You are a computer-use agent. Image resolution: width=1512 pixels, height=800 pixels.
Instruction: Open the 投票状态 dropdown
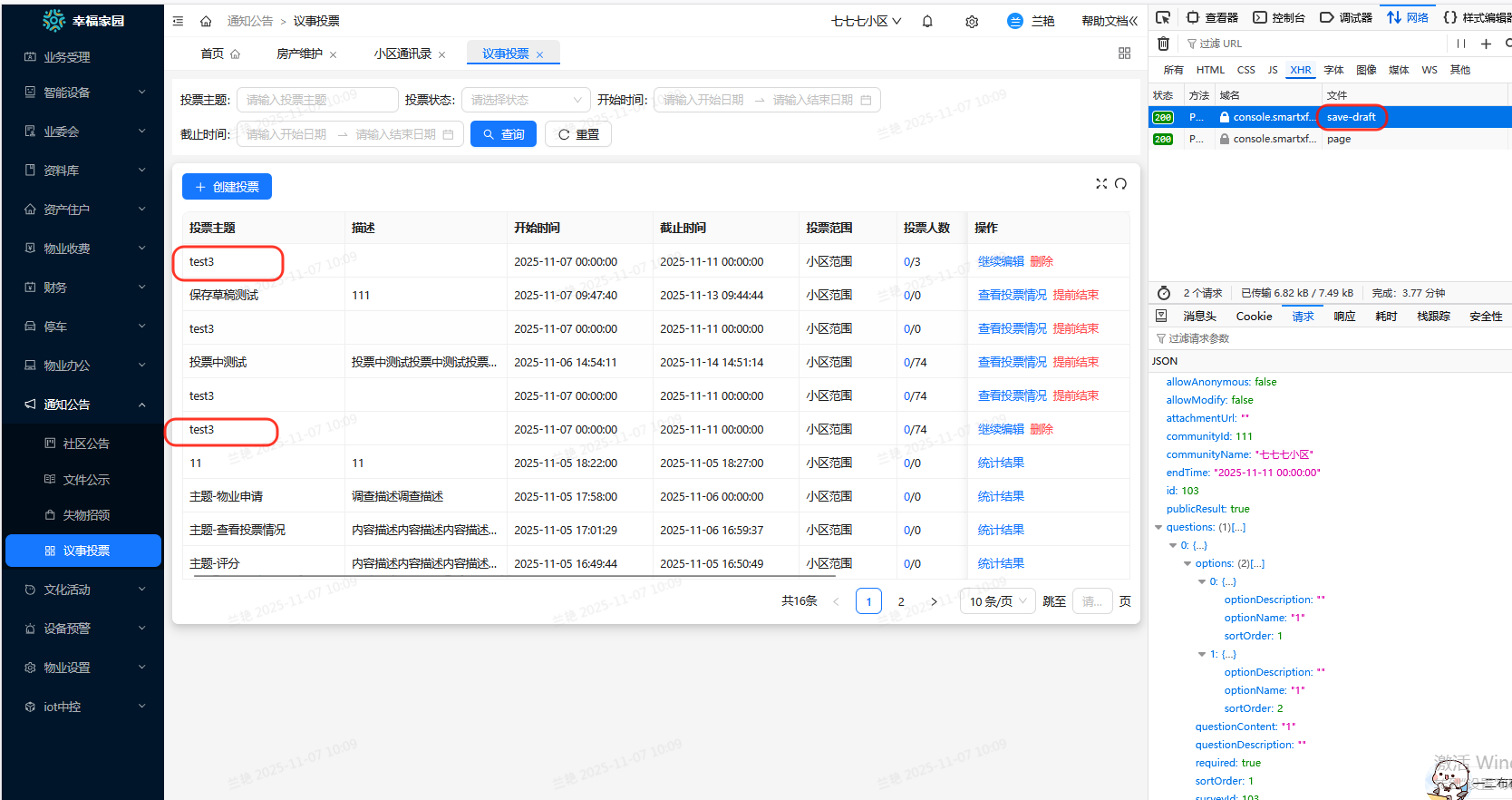pos(526,100)
